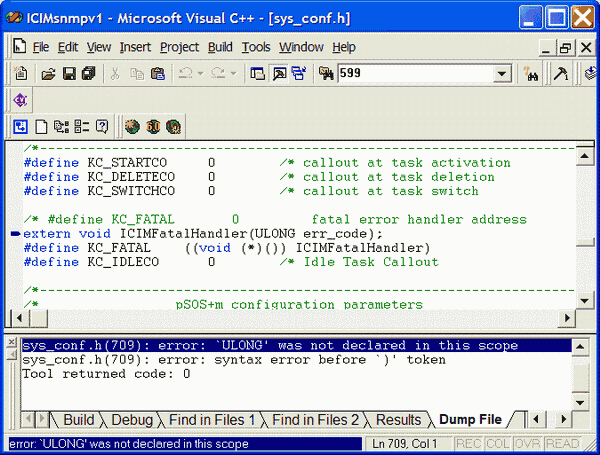Minimize the sys_conf.h document window
The image size is (600, 455).
point(546,48)
